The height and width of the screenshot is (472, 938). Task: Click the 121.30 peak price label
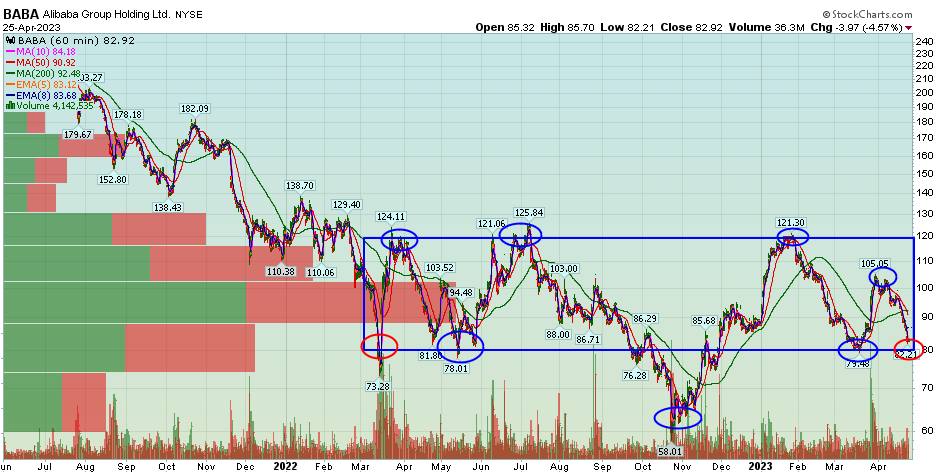pos(791,222)
